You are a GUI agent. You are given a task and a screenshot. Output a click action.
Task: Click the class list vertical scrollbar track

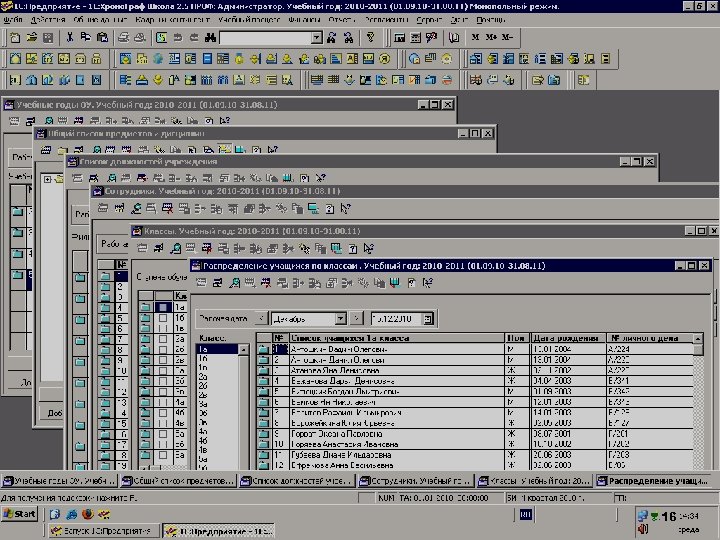pyautogui.click(x=243, y=412)
